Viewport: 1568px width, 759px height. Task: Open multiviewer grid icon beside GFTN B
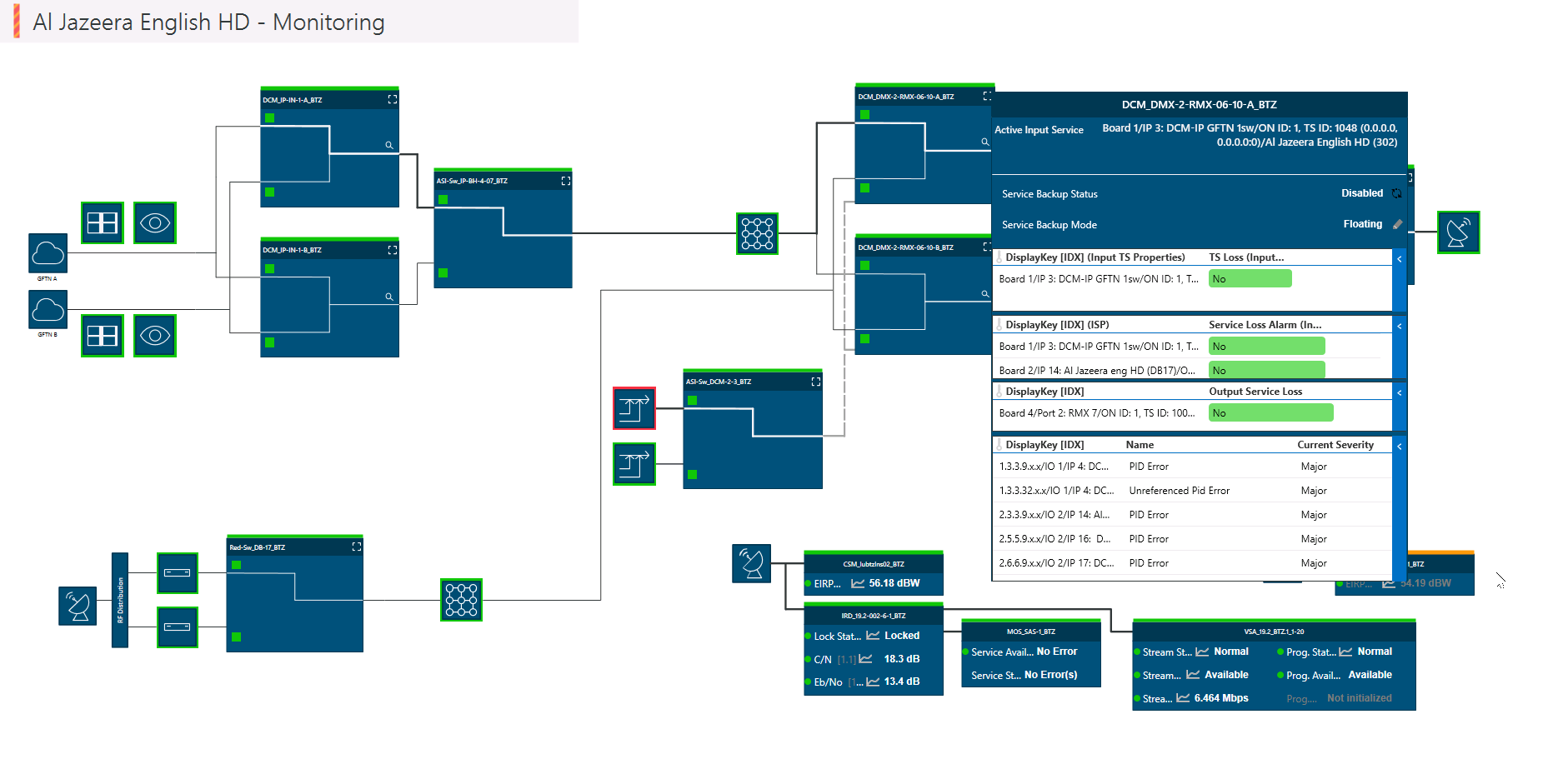pos(103,336)
